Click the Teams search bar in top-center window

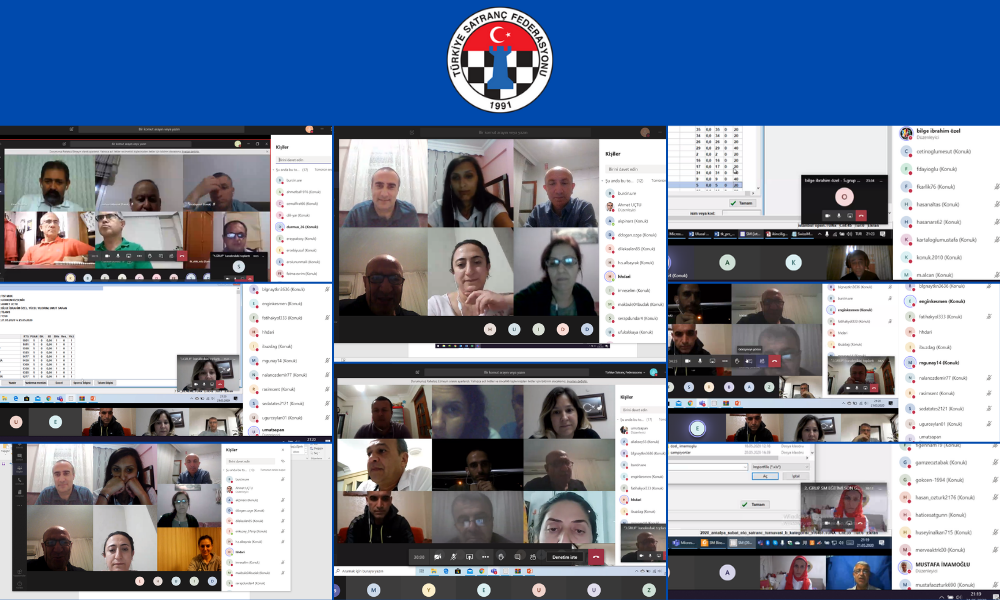(504, 132)
